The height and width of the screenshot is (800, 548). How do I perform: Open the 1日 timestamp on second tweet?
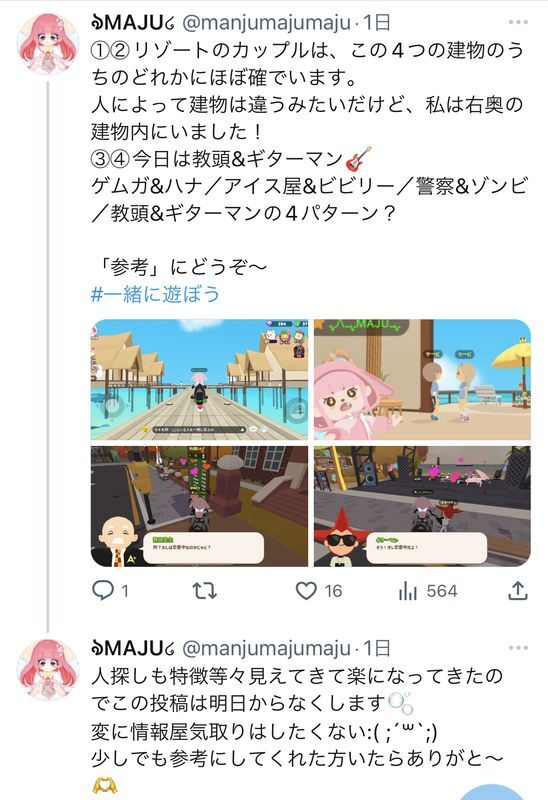[x=377, y=648]
